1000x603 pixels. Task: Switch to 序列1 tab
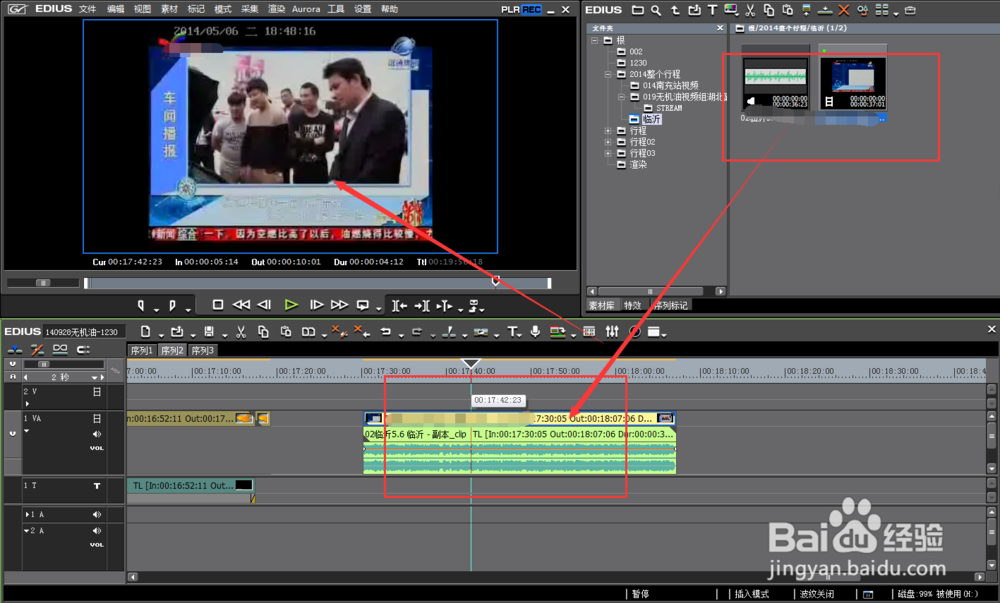[142, 351]
